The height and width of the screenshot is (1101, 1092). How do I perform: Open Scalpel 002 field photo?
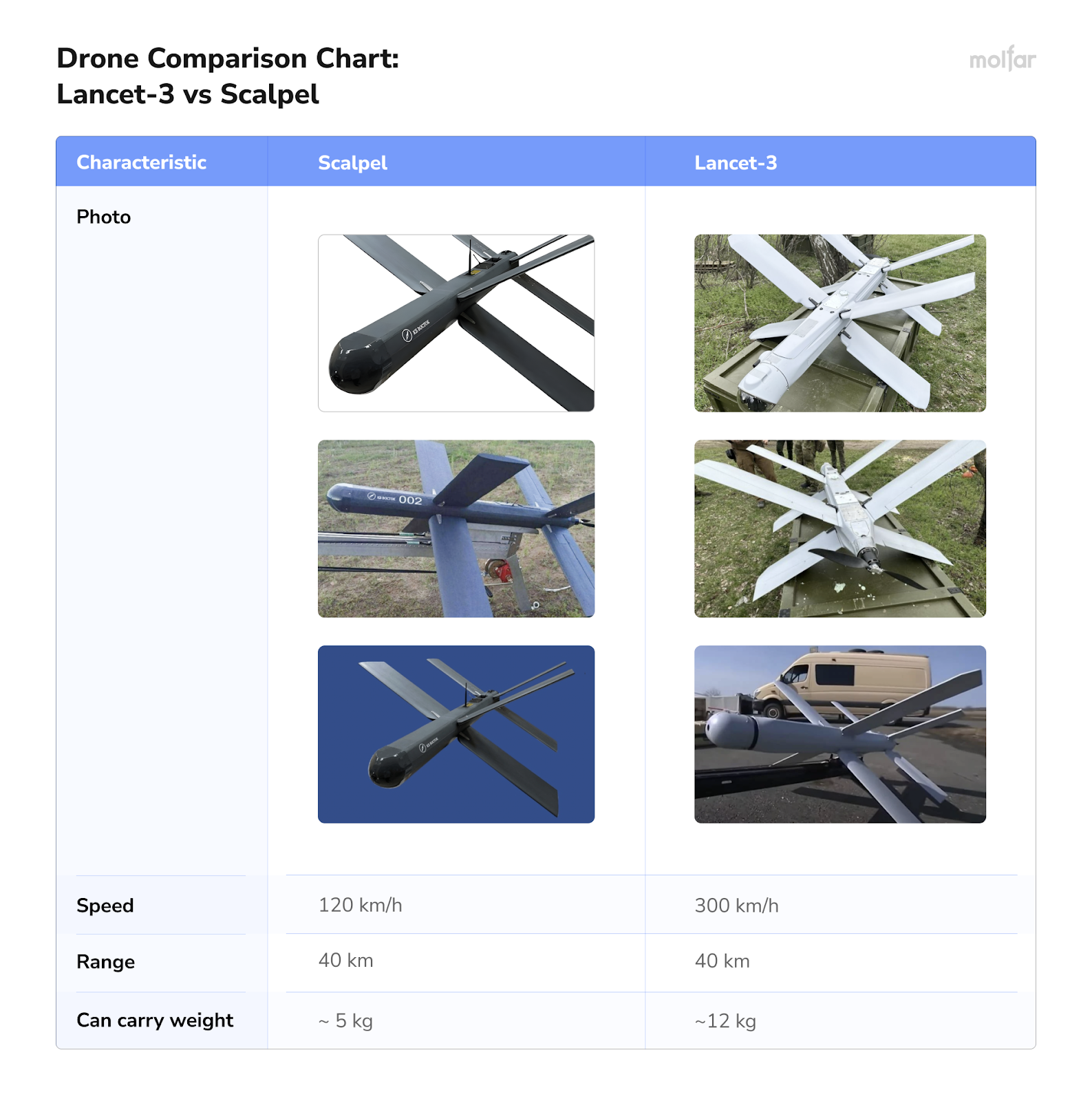click(456, 528)
